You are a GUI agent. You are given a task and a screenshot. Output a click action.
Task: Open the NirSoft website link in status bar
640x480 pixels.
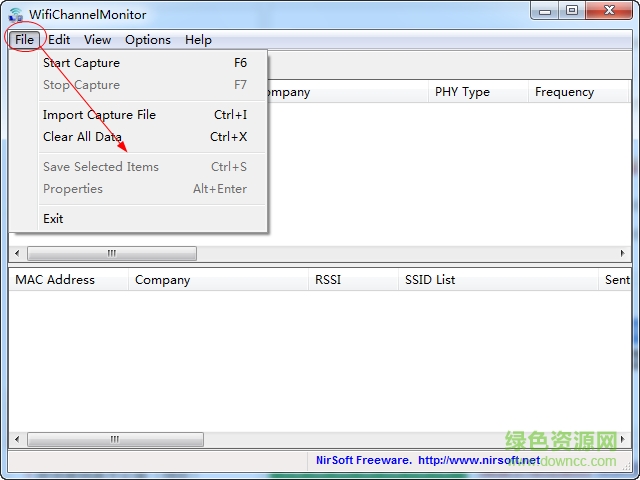coord(478,461)
